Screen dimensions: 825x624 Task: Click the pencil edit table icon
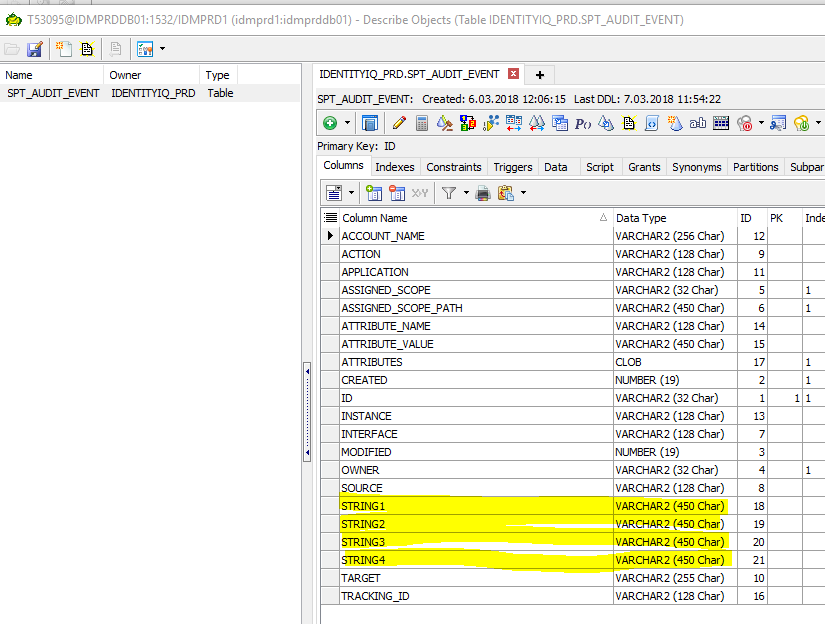pyautogui.click(x=399, y=123)
